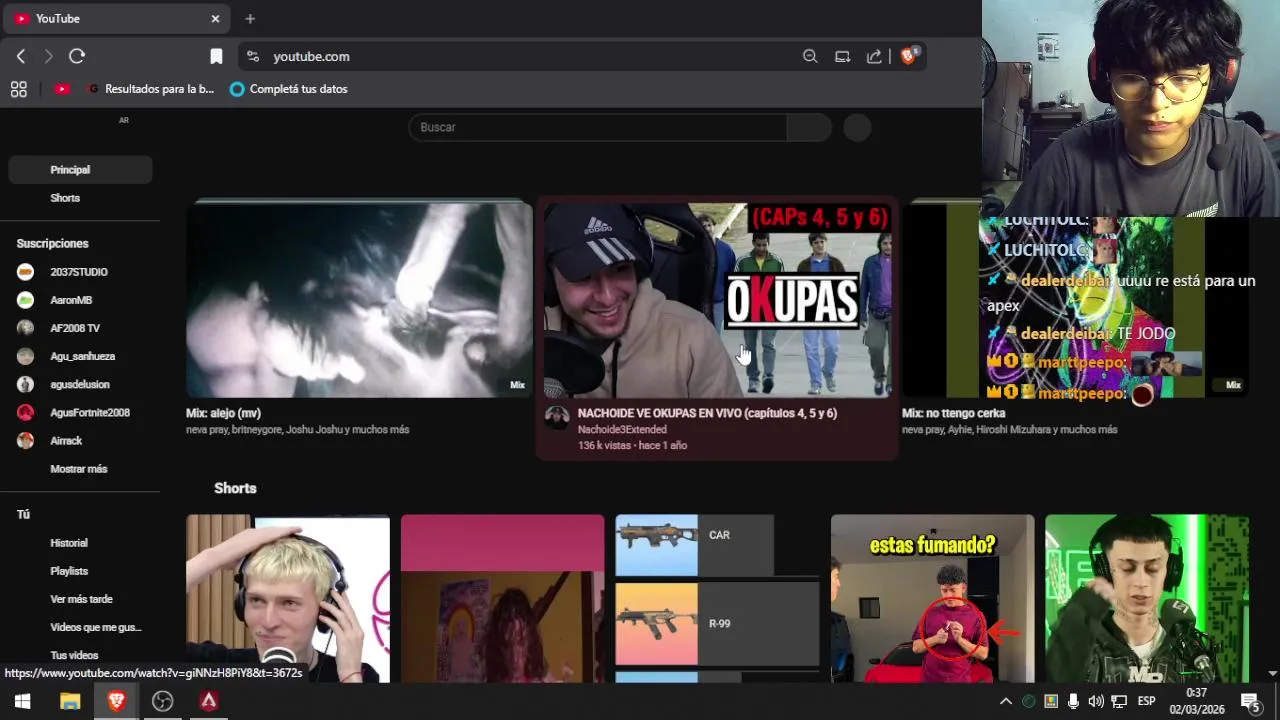1280x720 pixels.
Task: Open the Suscripciones section heading
Action: (52, 243)
